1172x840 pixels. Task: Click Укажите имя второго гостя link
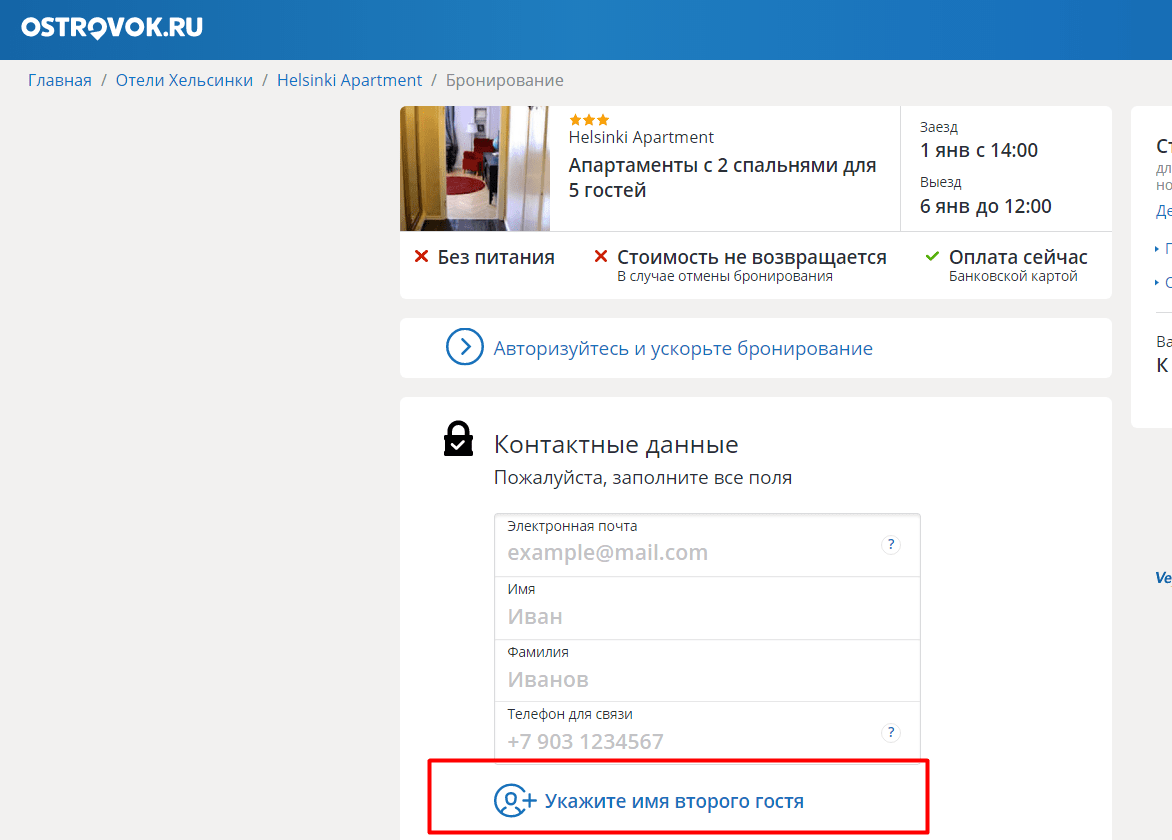(x=674, y=801)
